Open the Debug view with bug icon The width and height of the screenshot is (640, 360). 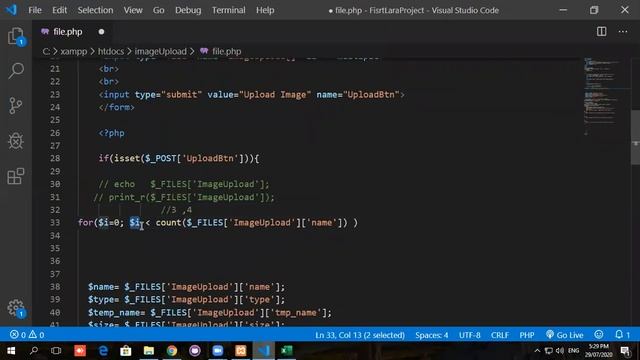click(16, 141)
